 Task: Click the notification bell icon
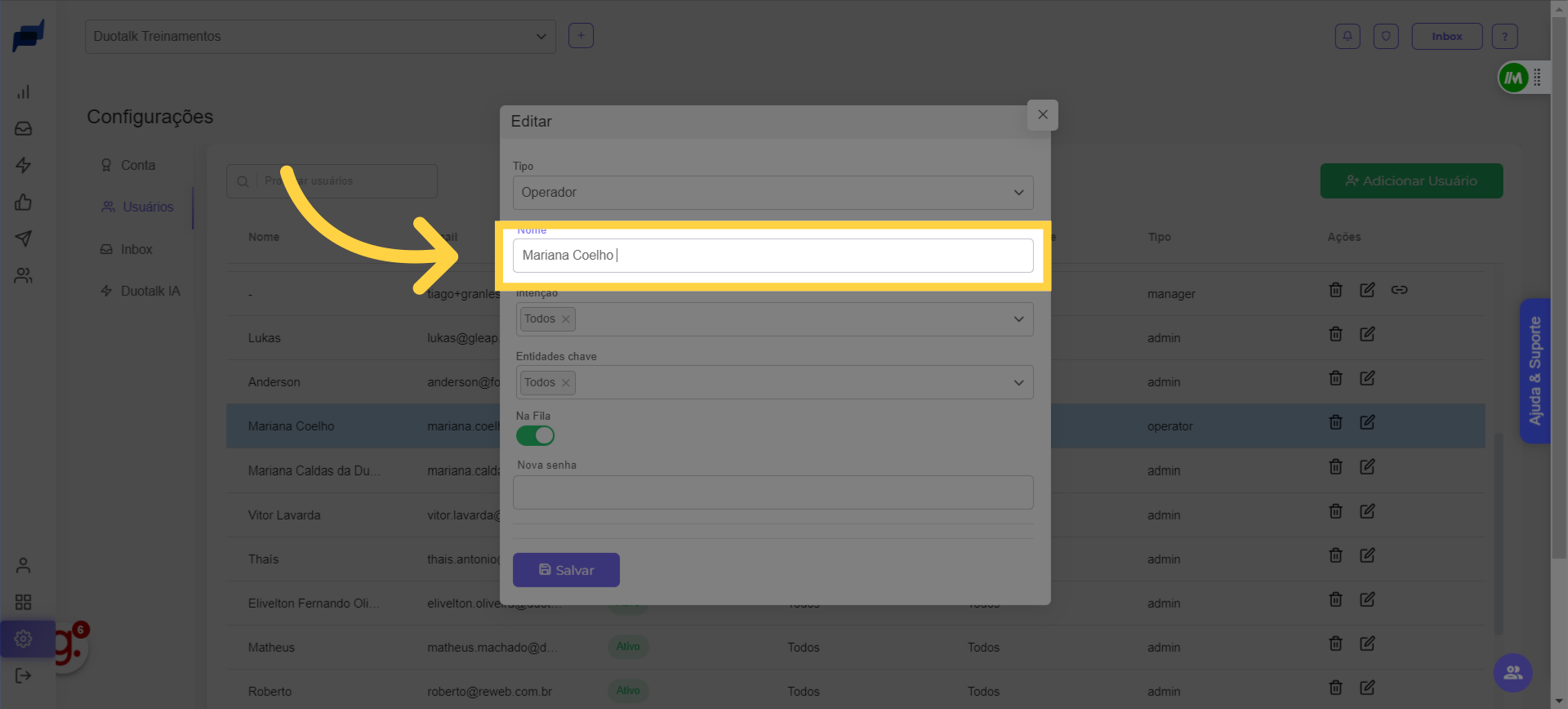pyautogui.click(x=1347, y=36)
